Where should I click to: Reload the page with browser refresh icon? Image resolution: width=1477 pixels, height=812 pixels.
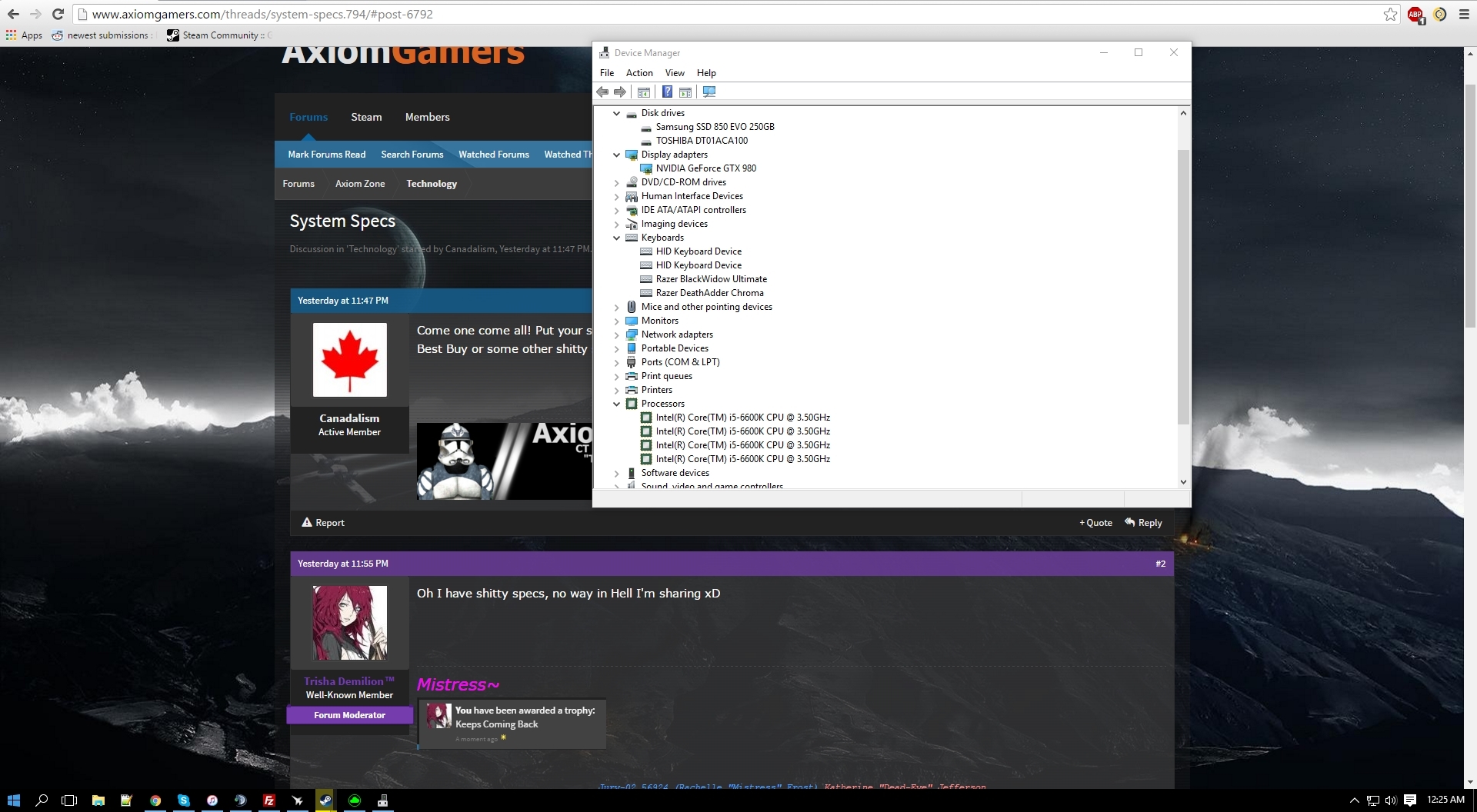point(58,14)
